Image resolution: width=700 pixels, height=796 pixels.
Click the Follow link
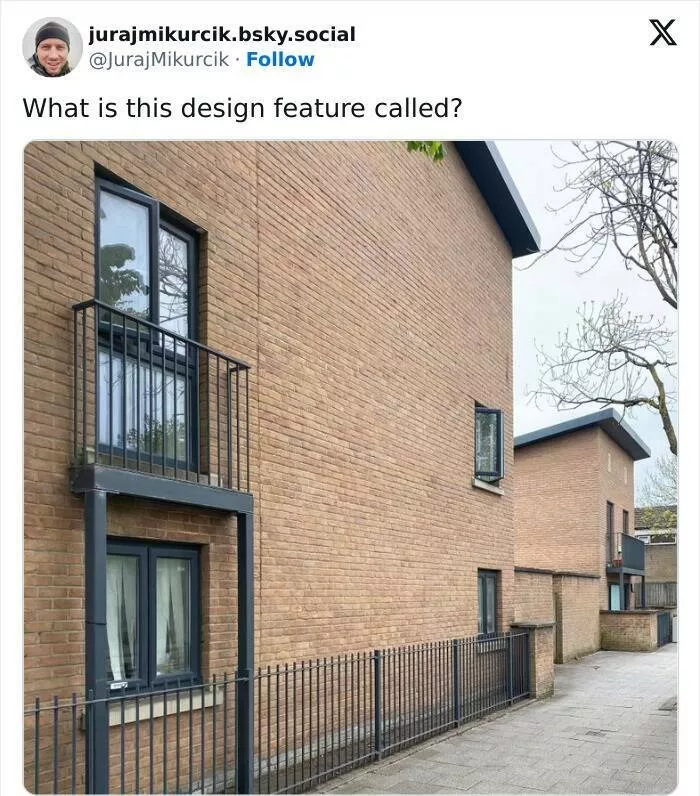tap(280, 59)
